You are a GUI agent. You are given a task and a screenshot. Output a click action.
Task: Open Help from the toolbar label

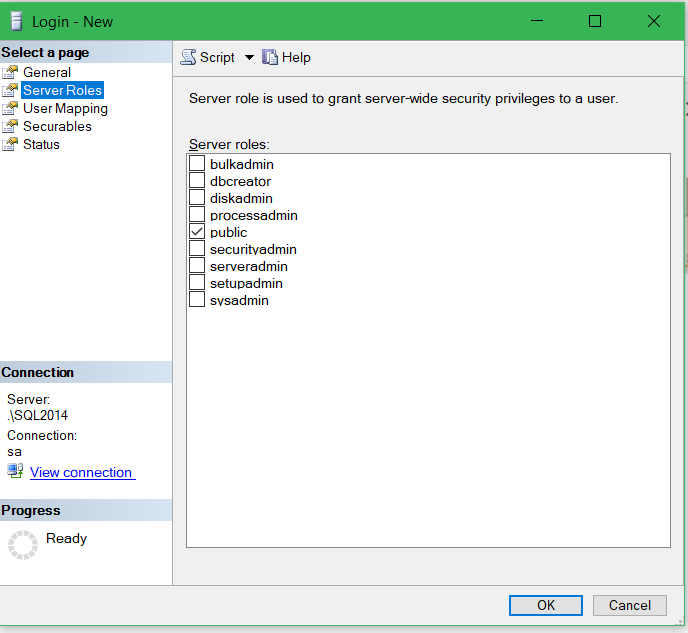coord(296,57)
